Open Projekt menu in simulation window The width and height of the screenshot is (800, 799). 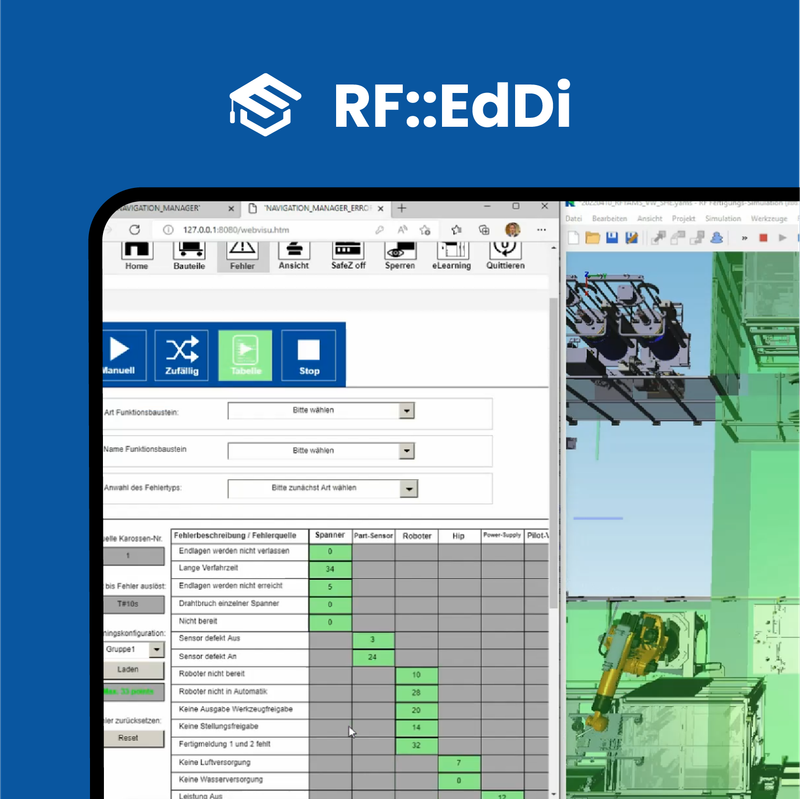tap(684, 218)
